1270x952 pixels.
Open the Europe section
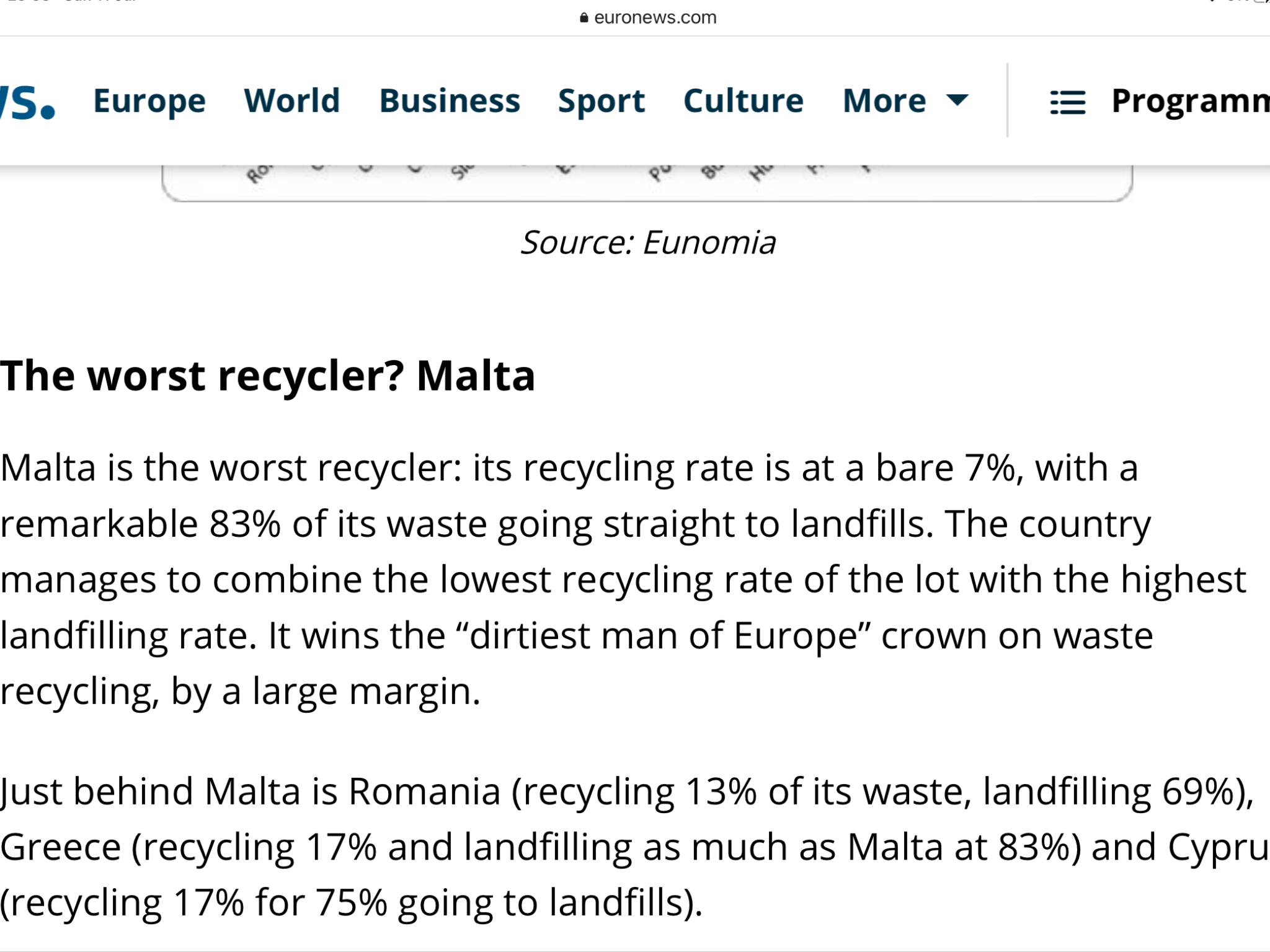pos(149,101)
